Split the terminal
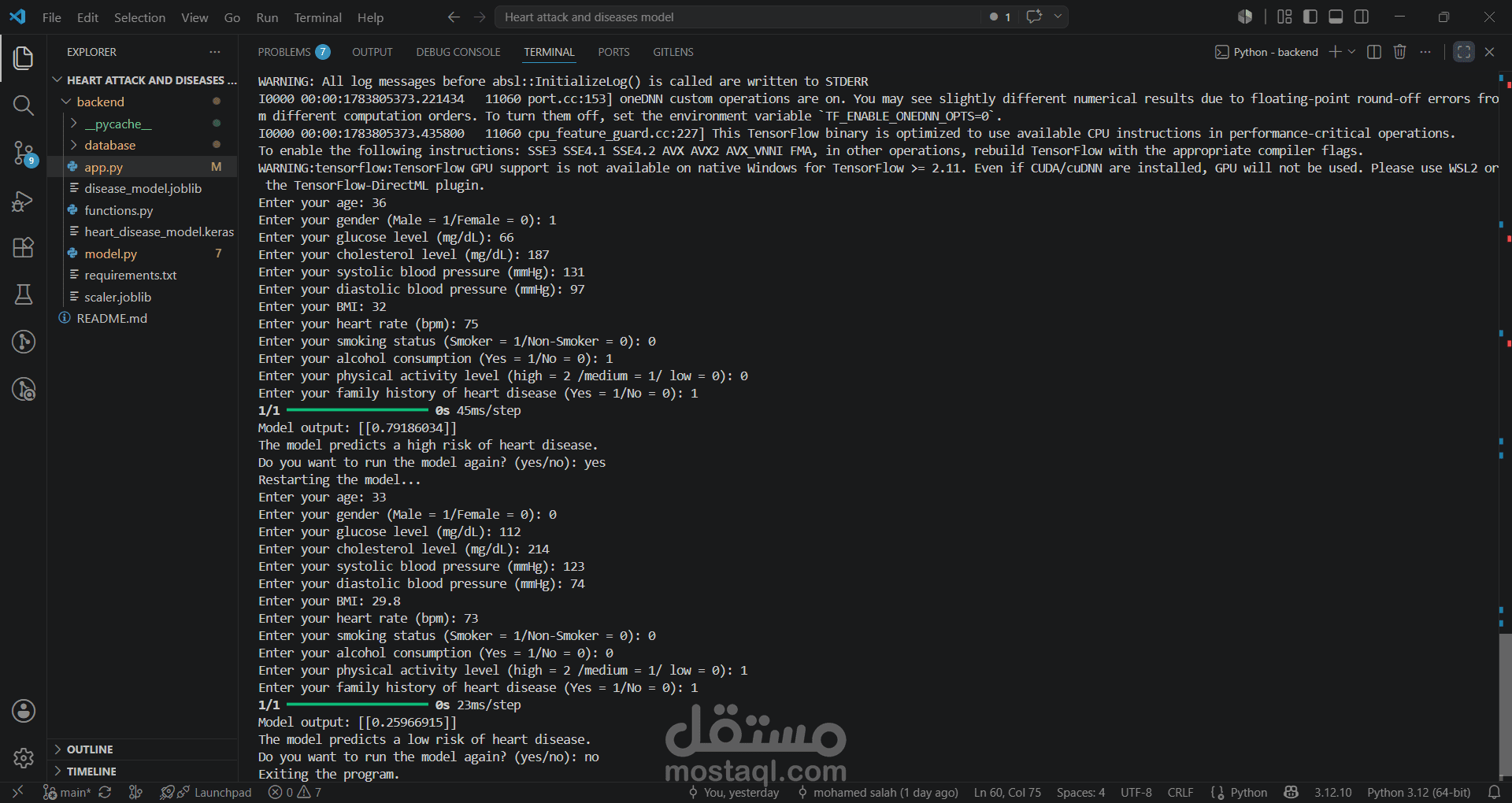The image size is (1512, 803). pos(1374,52)
